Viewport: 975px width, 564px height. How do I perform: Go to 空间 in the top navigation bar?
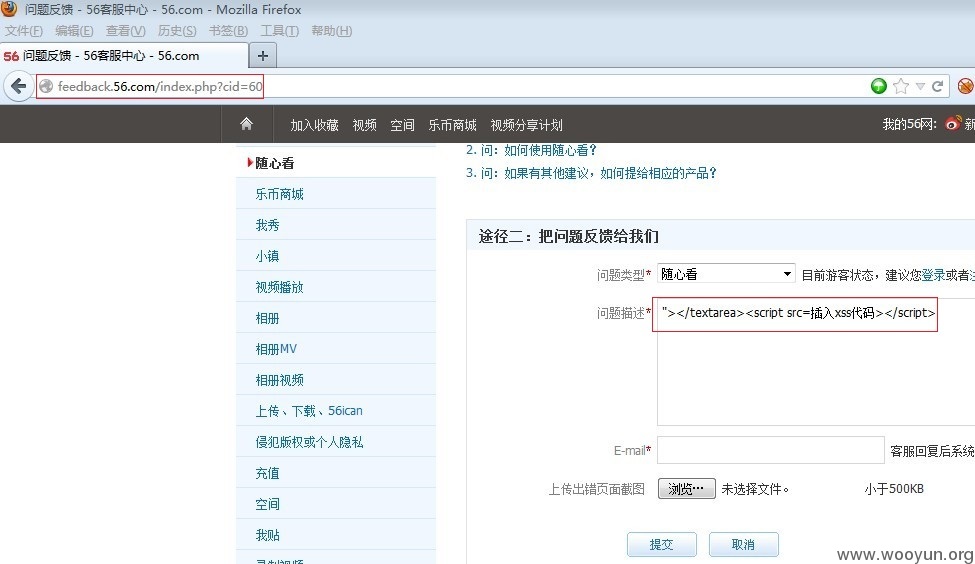pos(402,125)
